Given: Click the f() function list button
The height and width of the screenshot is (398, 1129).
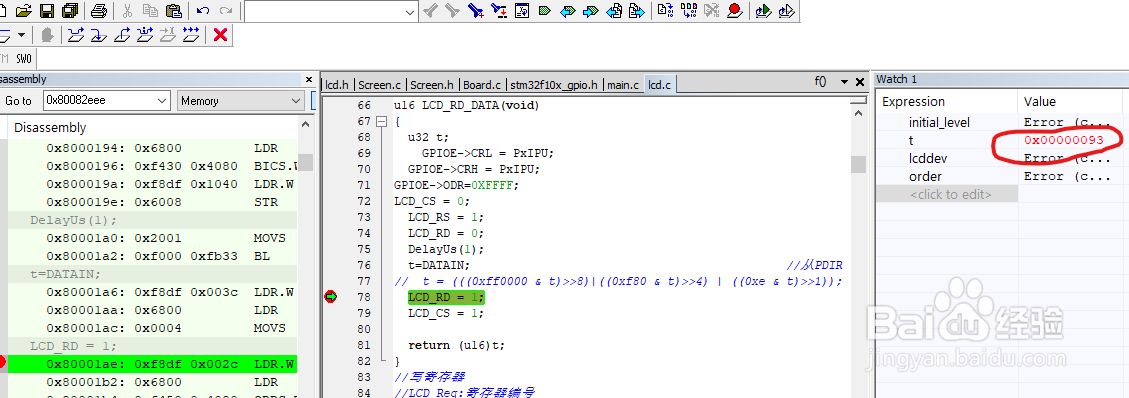Looking at the screenshot, I should tap(821, 81).
